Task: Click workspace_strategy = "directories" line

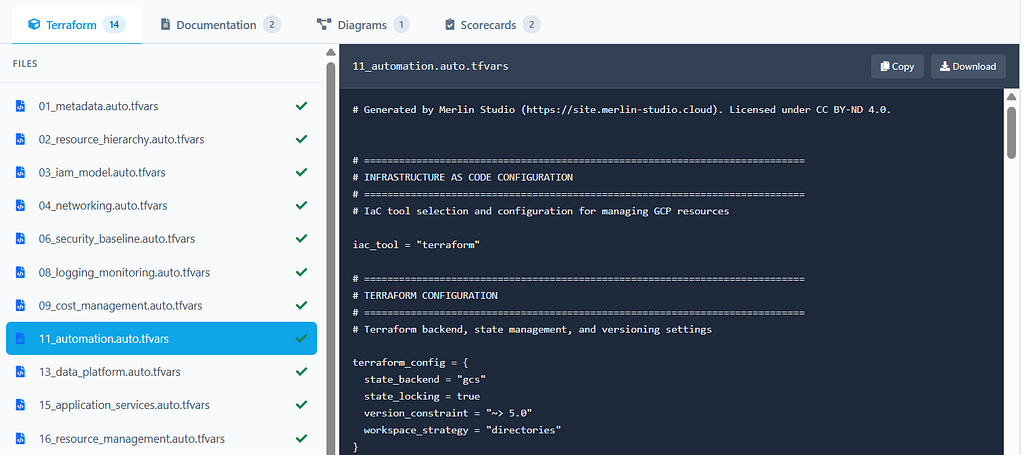Action: (x=462, y=430)
